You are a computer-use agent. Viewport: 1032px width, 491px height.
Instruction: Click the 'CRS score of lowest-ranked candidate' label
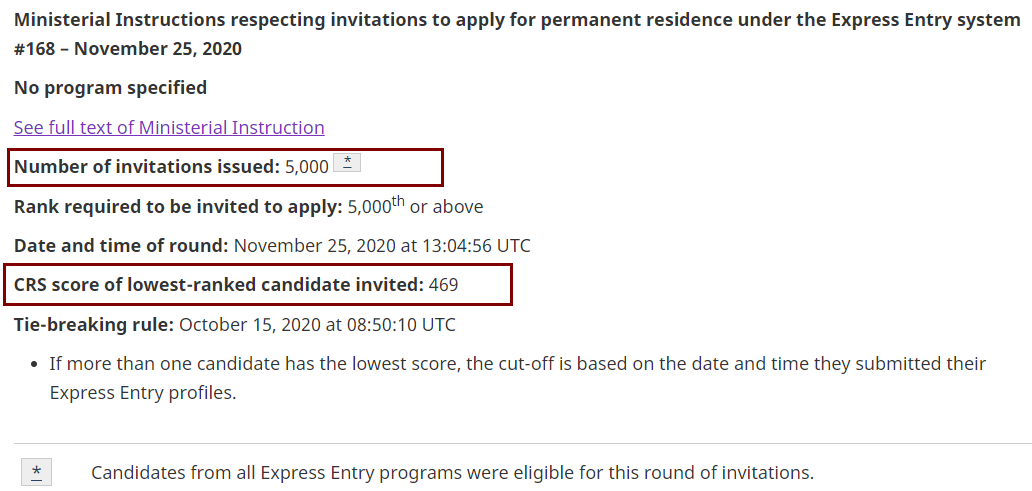[x=218, y=285]
